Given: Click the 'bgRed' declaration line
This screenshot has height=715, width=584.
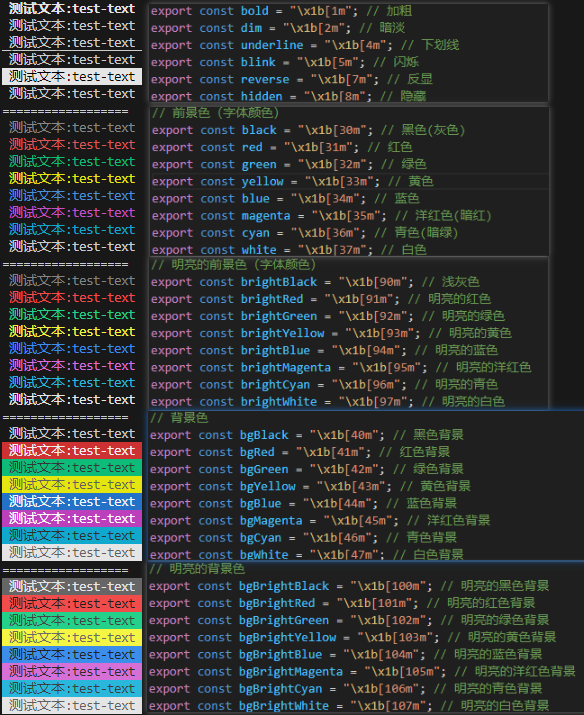Looking at the screenshot, I should coord(300,452).
